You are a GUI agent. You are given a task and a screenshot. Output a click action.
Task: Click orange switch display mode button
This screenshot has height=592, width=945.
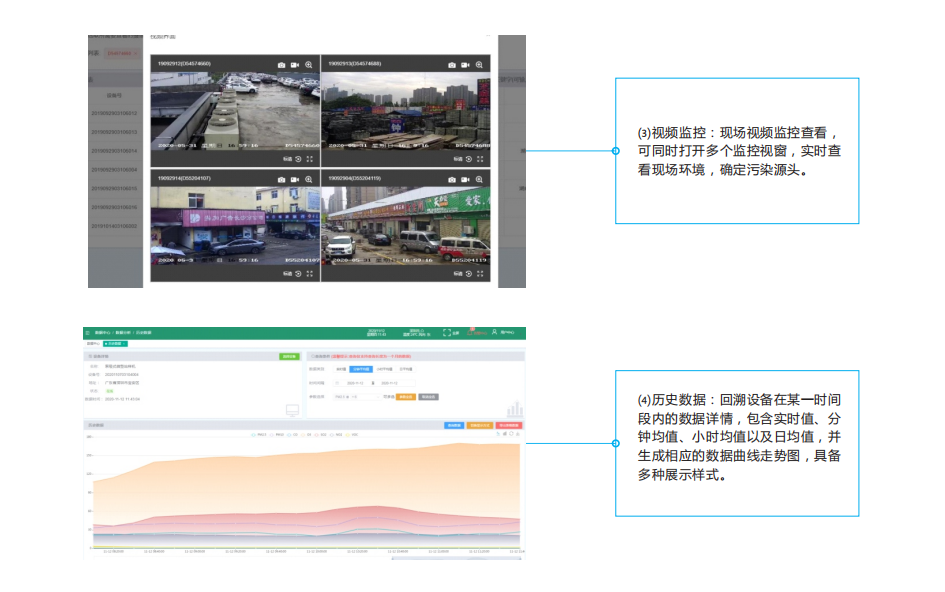[x=478, y=425]
